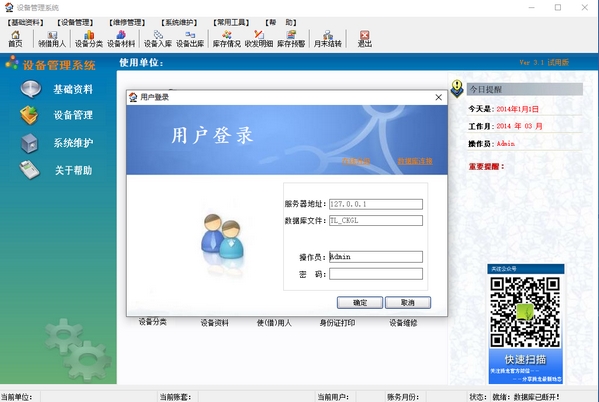599x402 pixels.
Task: View 库存情况 from the toolbar
Action: (x=227, y=39)
